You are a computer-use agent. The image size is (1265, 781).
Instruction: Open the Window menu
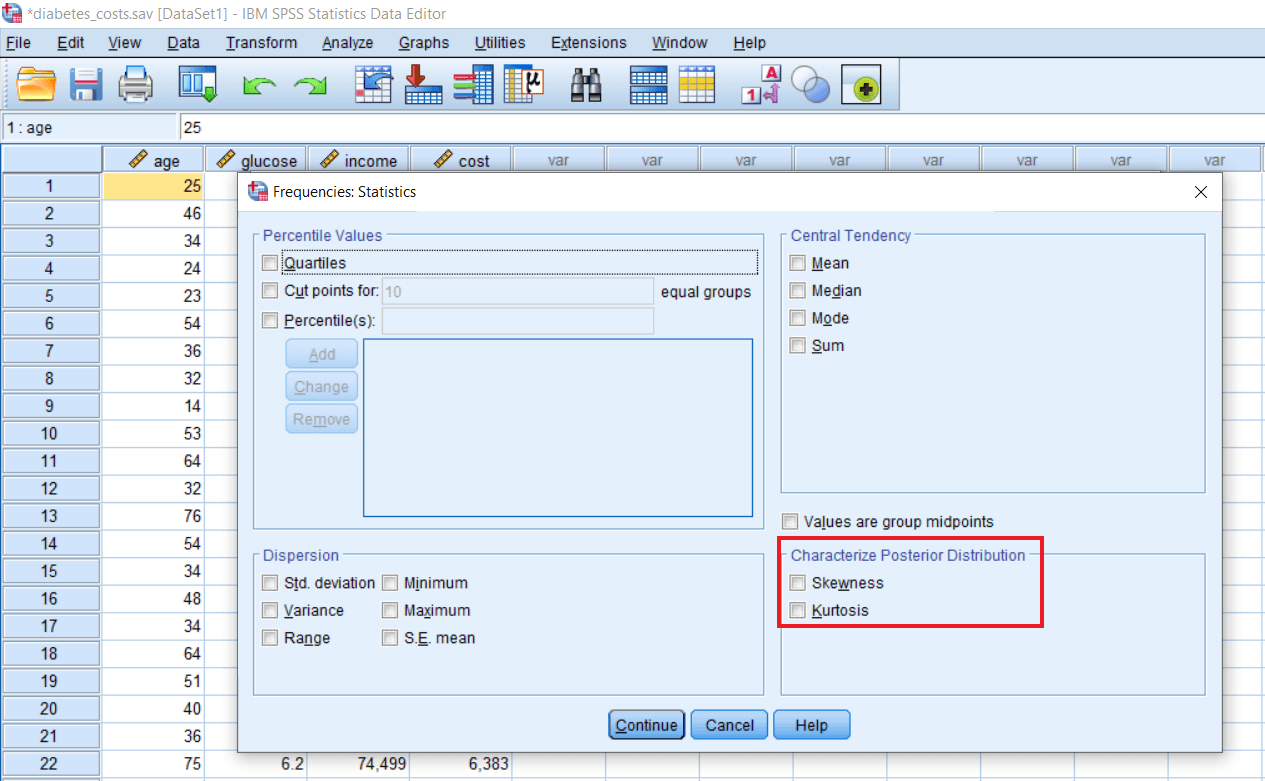click(679, 43)
